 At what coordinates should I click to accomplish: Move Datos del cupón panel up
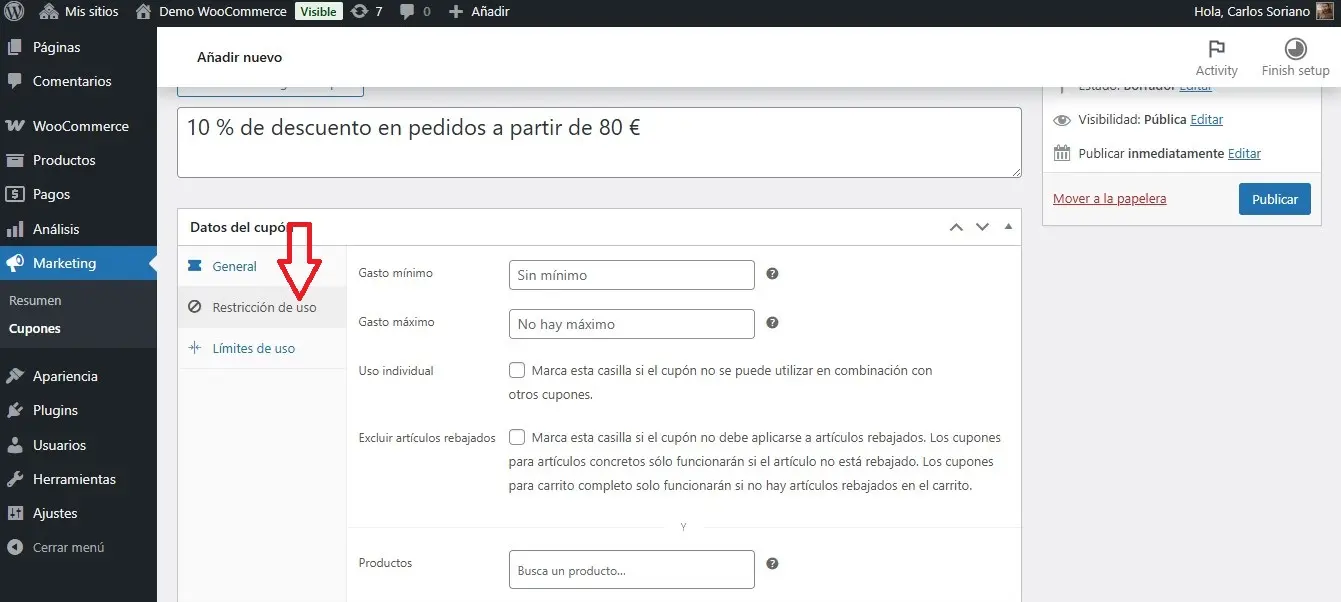[956, 227]
